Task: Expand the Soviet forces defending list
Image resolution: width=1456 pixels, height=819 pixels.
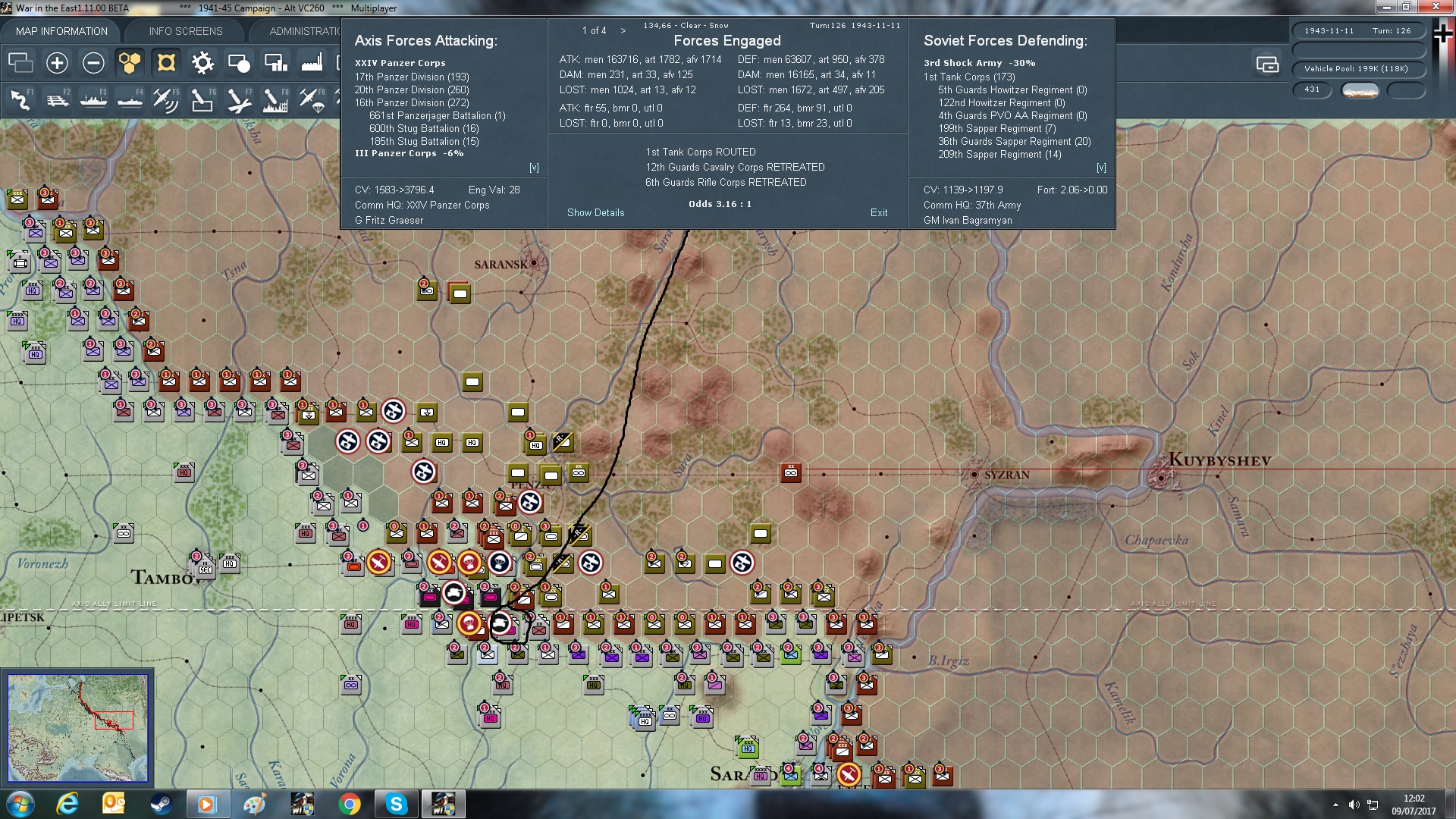Action: click(x=1101, y=168)
